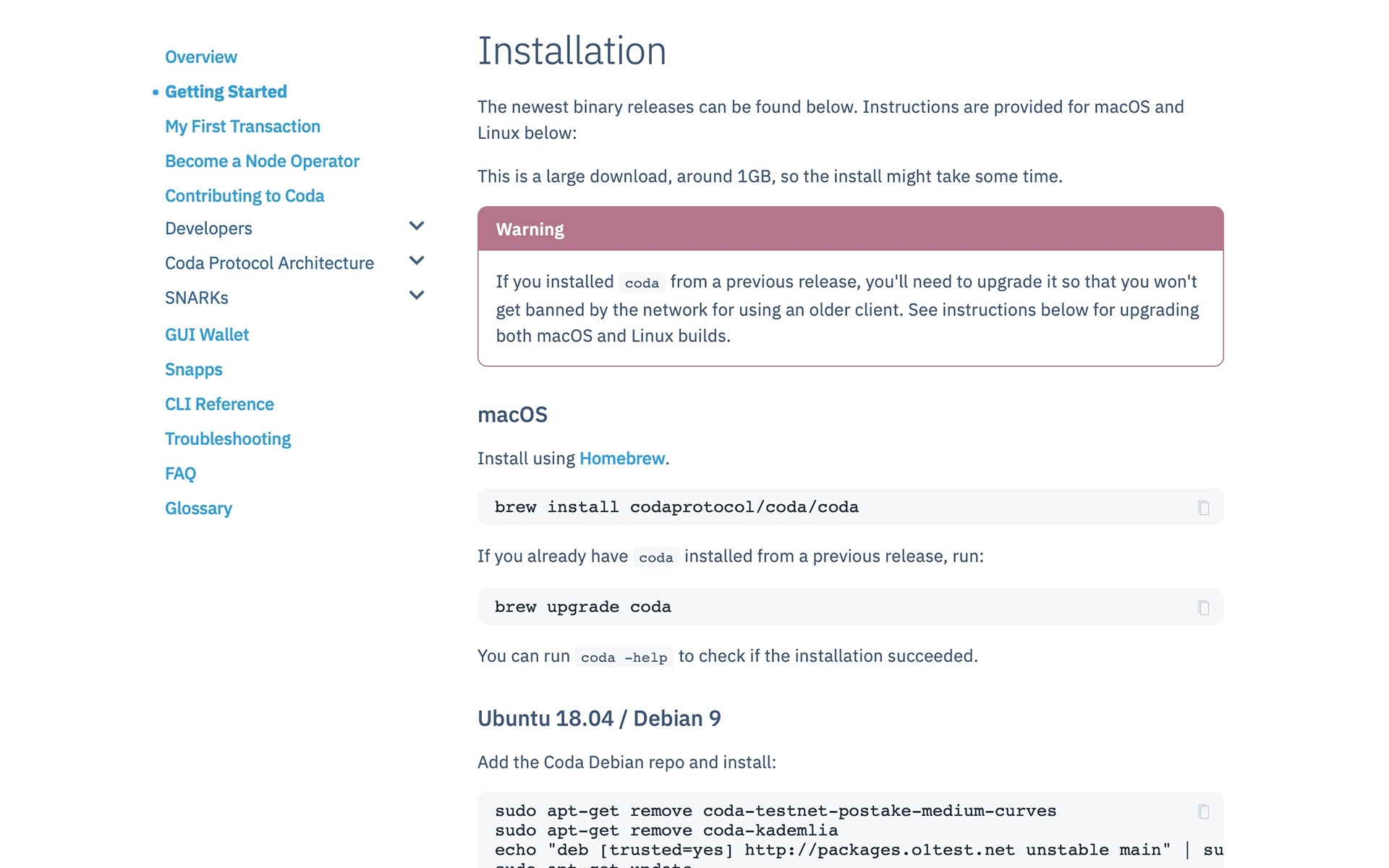Image resolution: width=1389 pixels, height=868 pixels.
Task: Open the CLI Reference page
Action: coord(219,404)
